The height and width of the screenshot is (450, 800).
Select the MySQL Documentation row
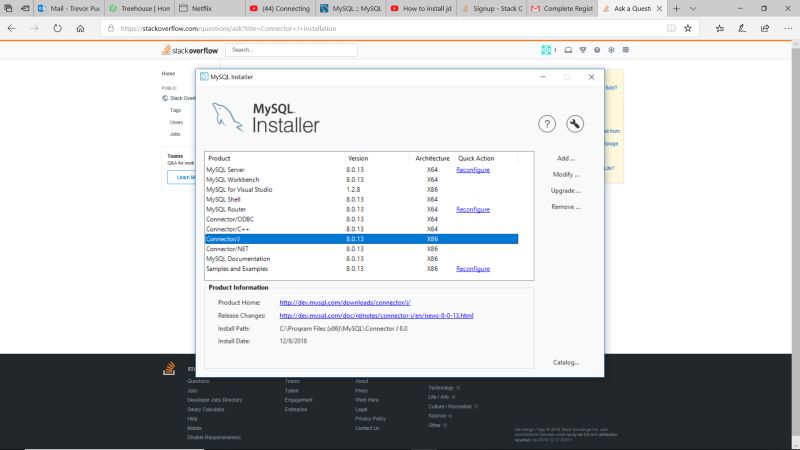click(361, 259)
